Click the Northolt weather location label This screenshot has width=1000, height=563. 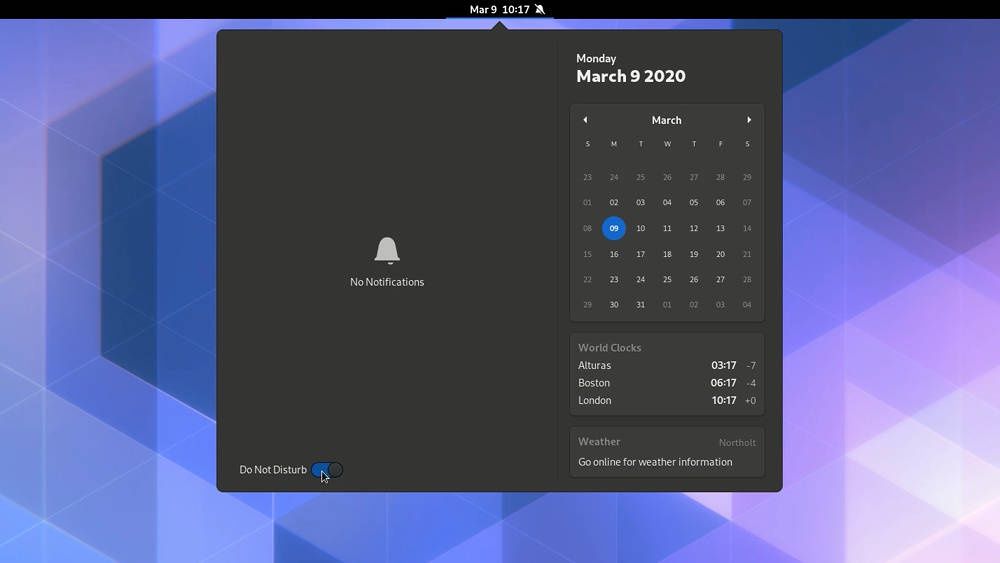tap(737, 442)
